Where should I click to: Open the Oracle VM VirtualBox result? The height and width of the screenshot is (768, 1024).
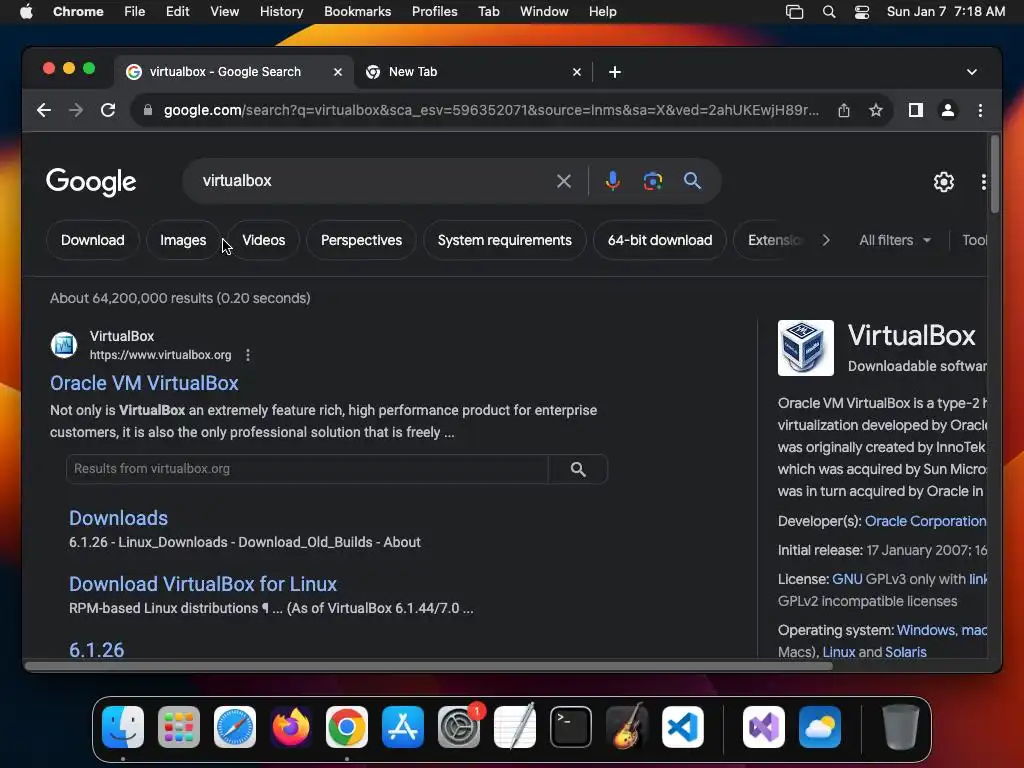pyautogui.click(x=144, y=383)
